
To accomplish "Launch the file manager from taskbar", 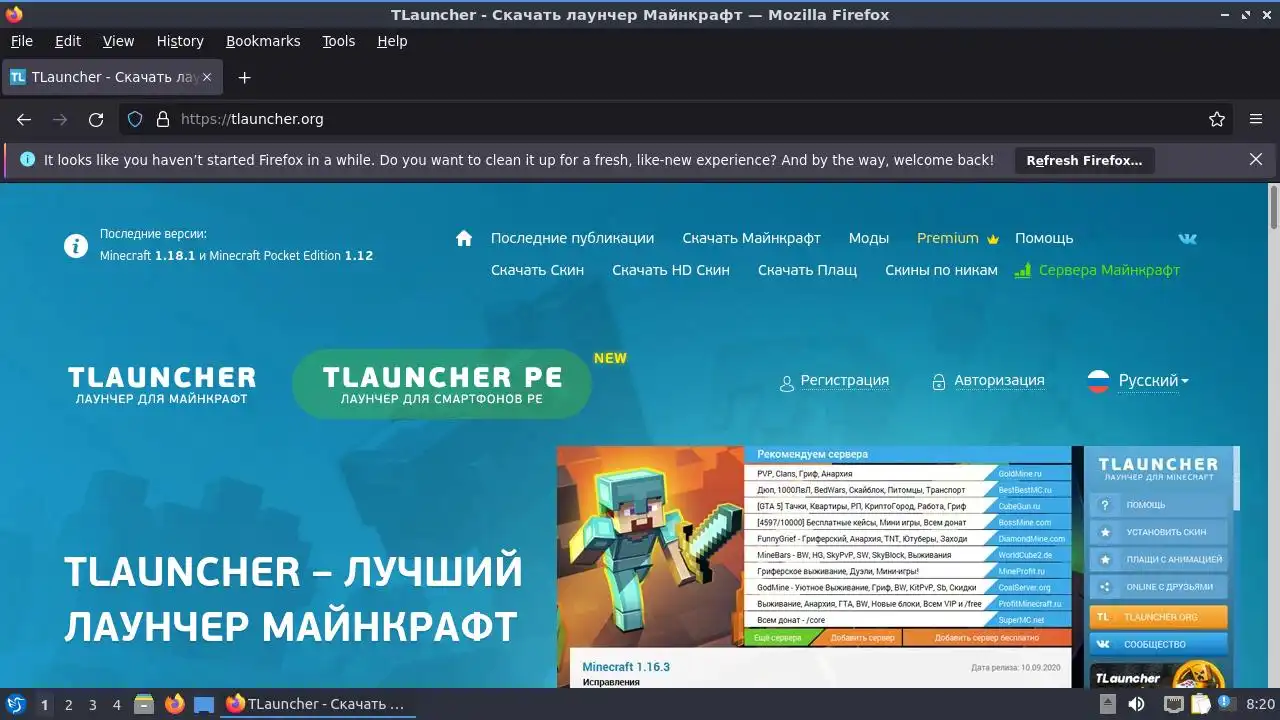I will pos(144,704).
